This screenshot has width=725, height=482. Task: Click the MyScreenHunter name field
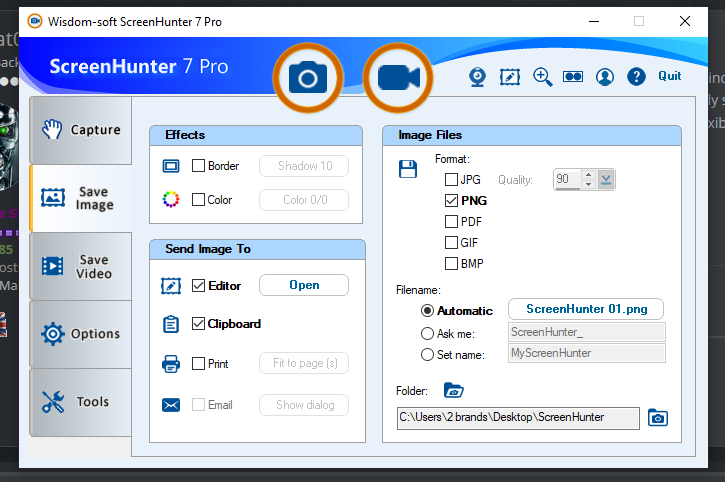tap(587, 353)
